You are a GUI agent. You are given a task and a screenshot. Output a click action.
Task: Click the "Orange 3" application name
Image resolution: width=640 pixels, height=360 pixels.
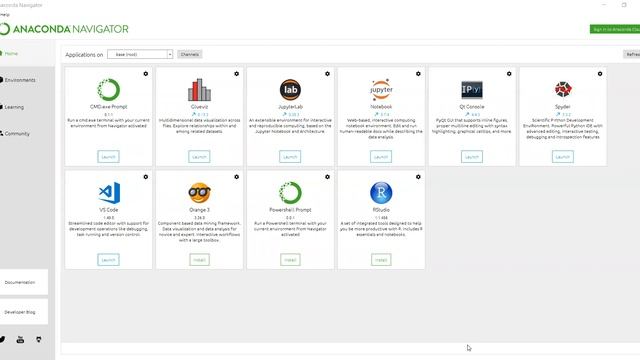click(x=199, y=210)
